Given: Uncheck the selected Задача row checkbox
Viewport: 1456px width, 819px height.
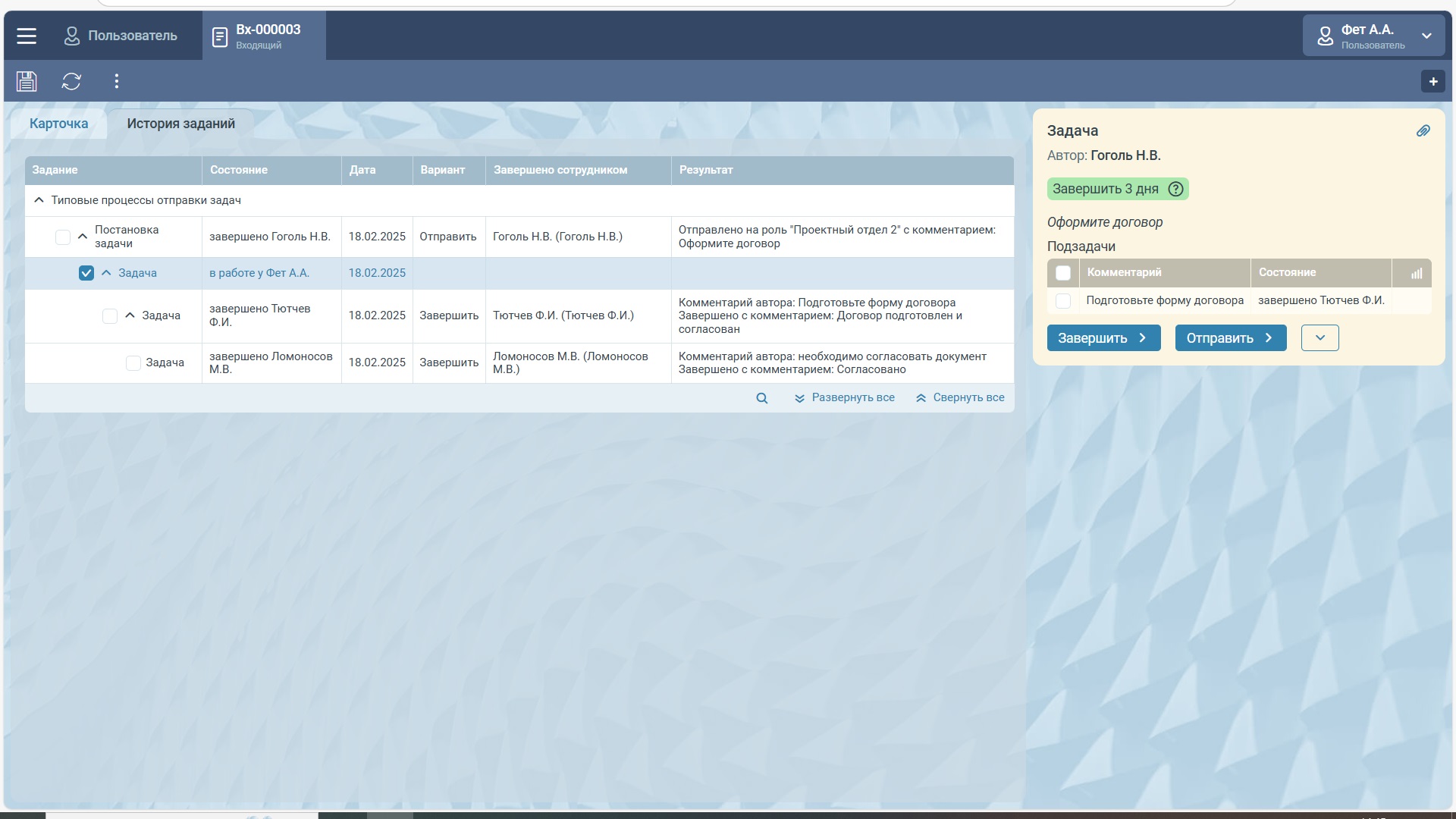Looking at the screenshot, I should [86, 273].
